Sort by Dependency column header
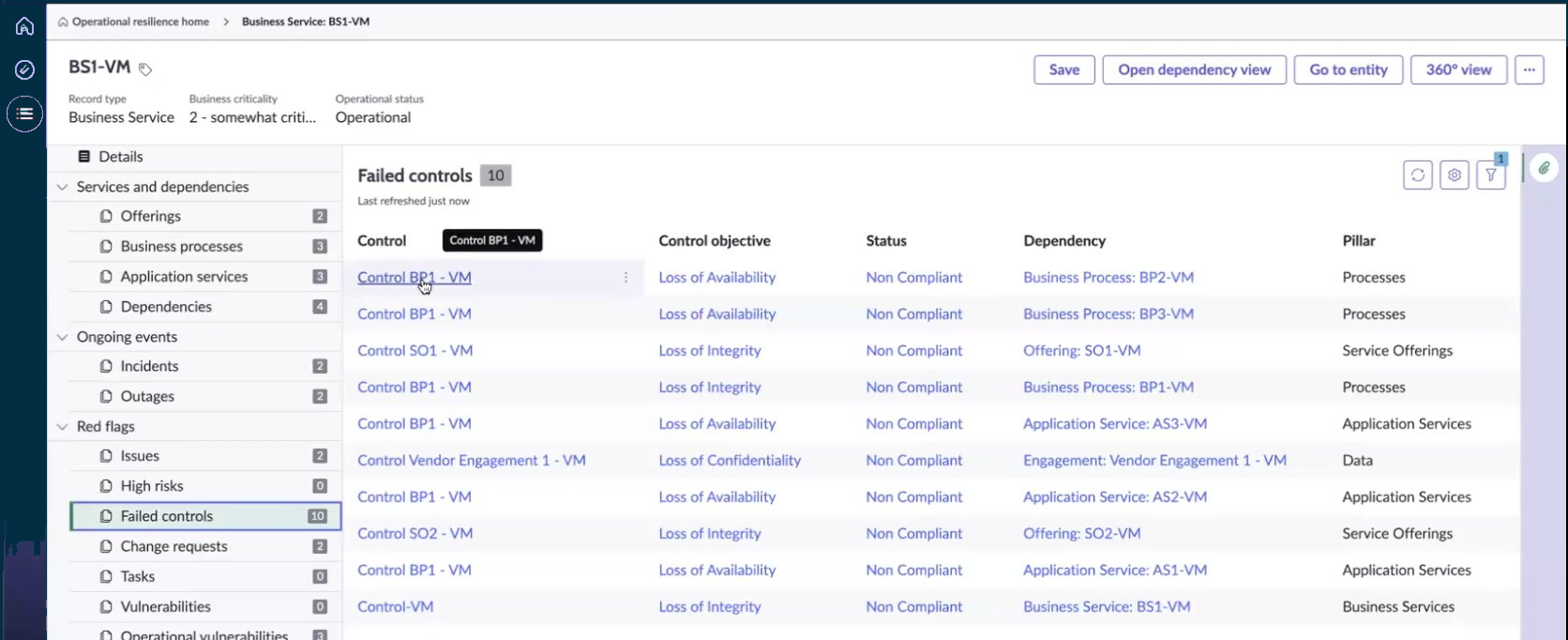This screenshot has height=640, width=1568. click(1064, 240)
